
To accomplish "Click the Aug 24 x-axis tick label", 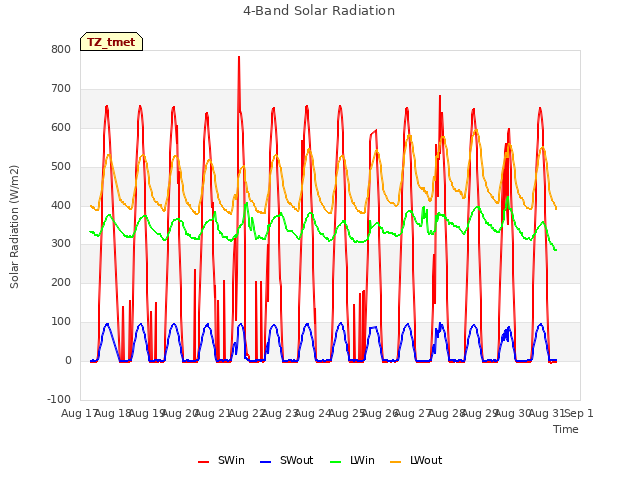I will pos(313,413).
